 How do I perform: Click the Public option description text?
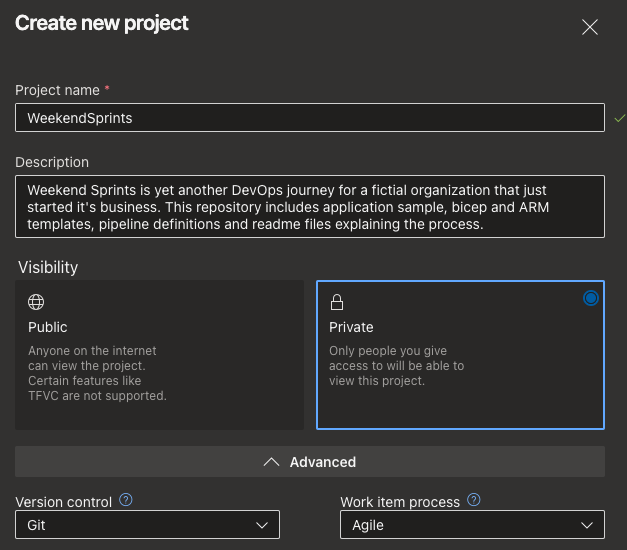[97, 373]
